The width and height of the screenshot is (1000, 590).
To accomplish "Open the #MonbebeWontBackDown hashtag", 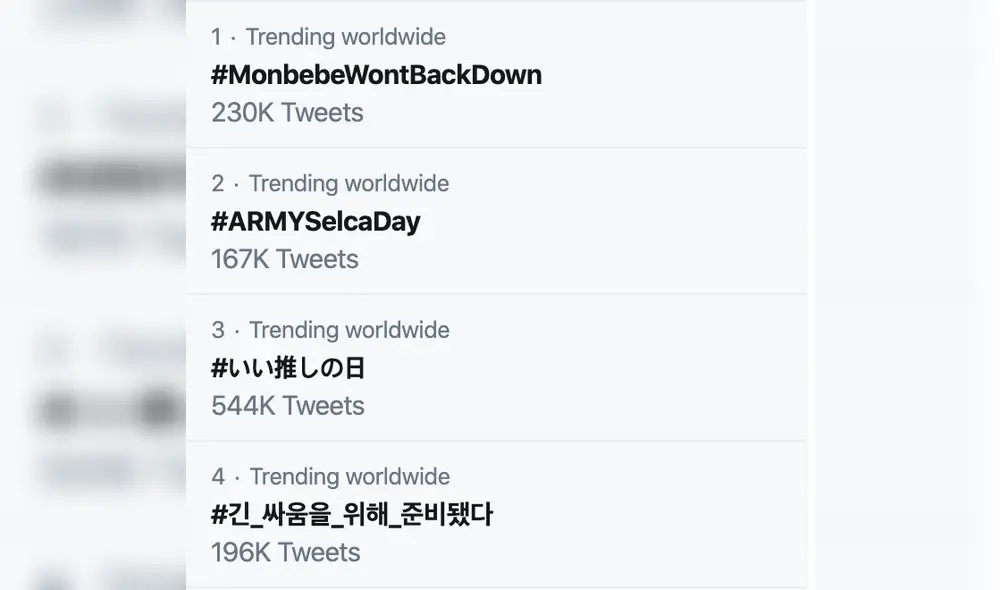I will pyautogui.click(x=376, y=75).
